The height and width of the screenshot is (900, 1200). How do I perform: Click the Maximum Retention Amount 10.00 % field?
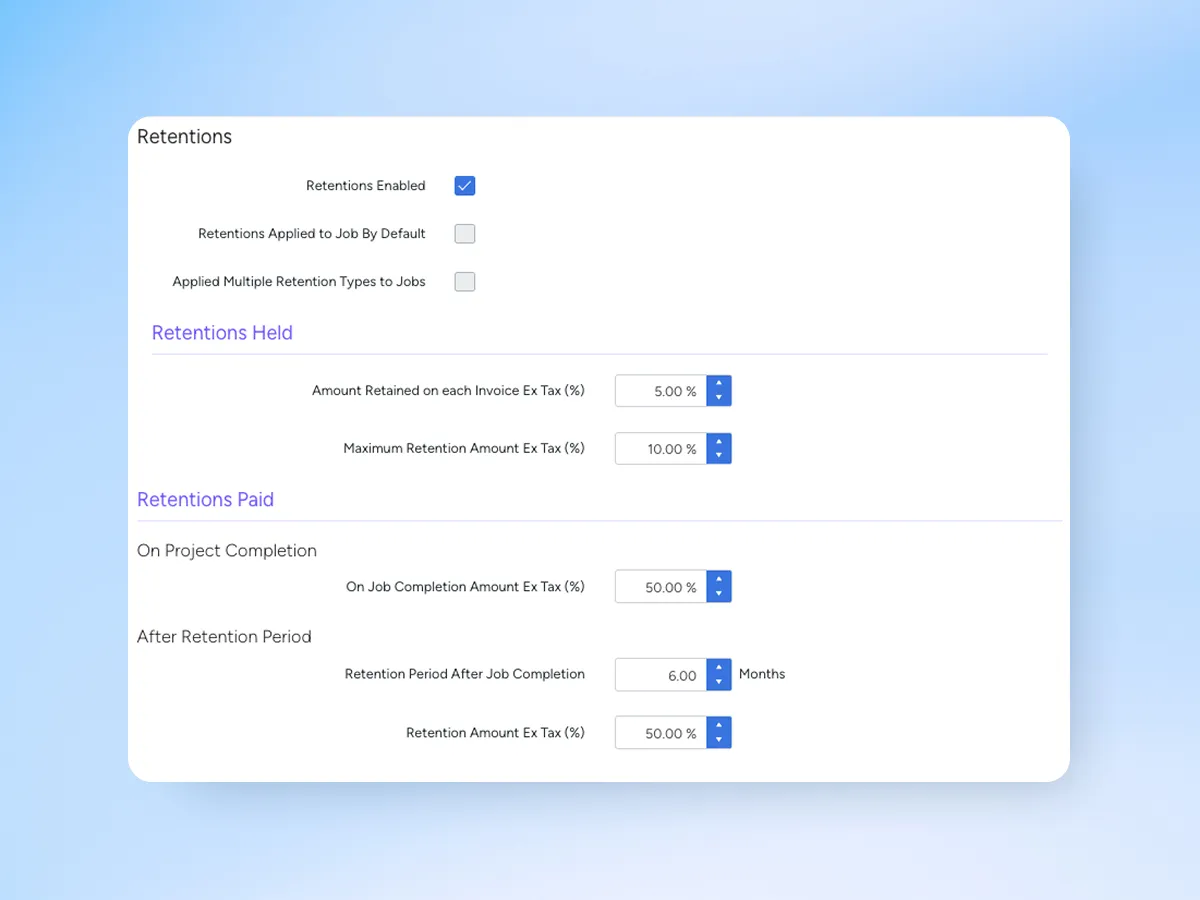(661, 449)
